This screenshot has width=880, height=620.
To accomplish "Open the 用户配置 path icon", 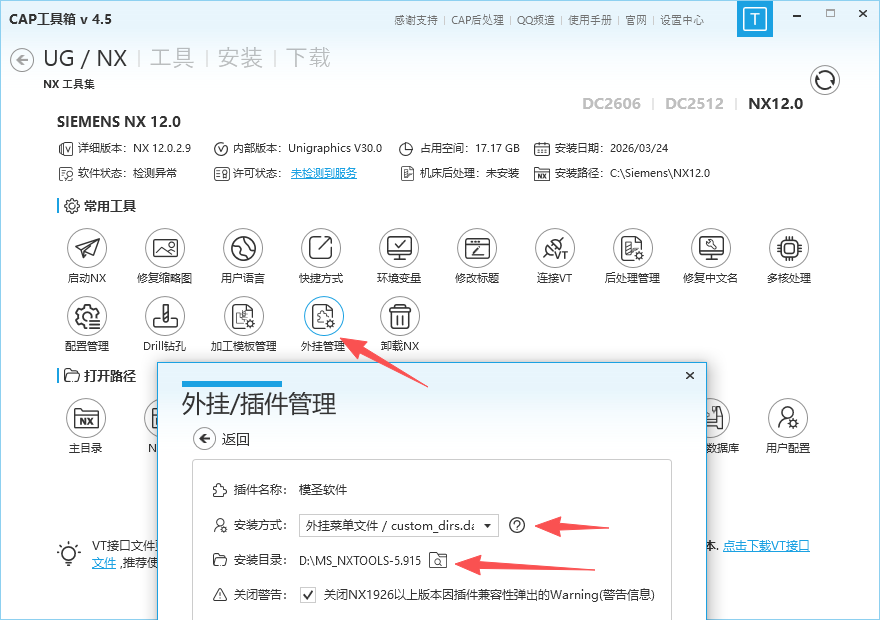I will point(788,419).
